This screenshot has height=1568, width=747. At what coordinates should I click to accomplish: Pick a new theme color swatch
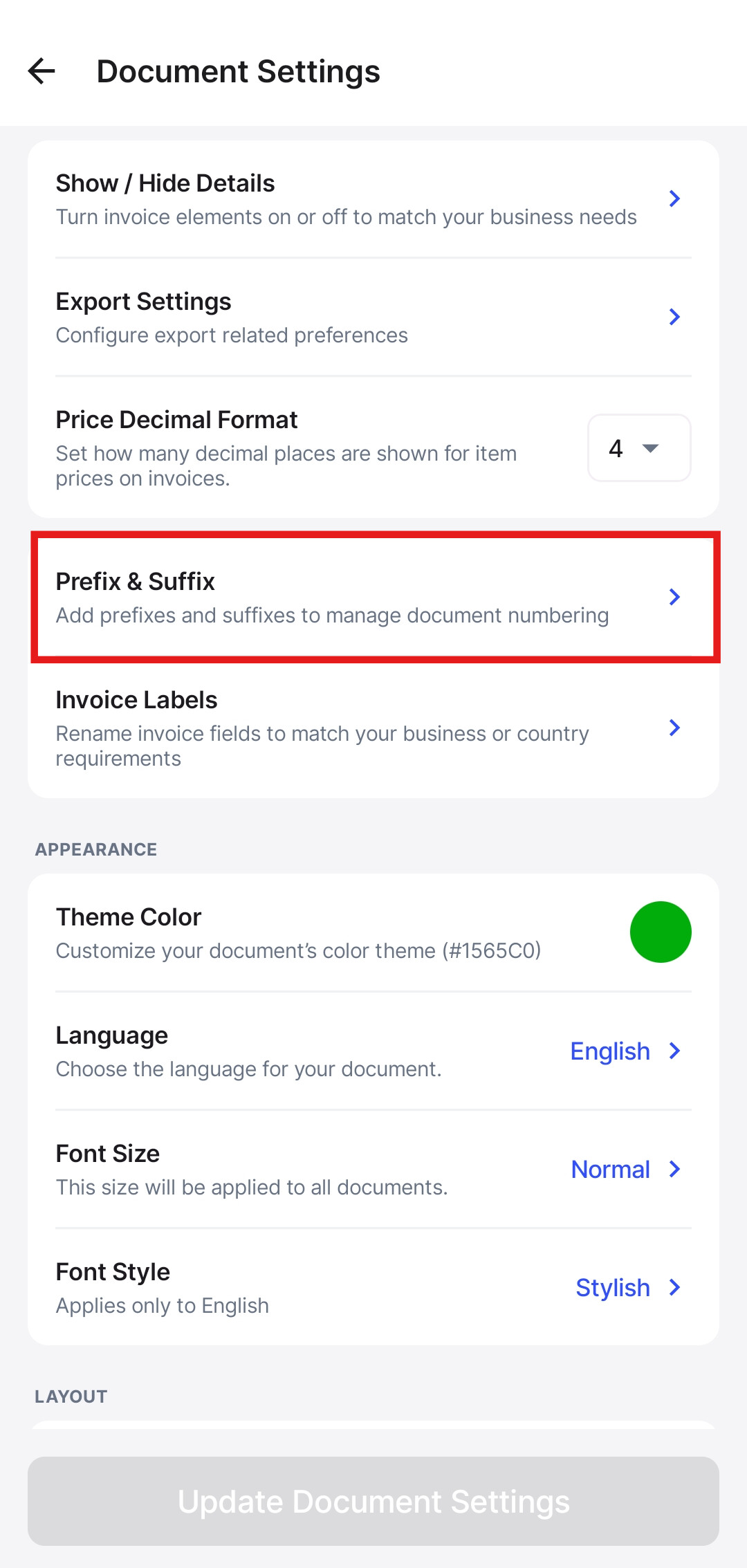pos(661,932)
